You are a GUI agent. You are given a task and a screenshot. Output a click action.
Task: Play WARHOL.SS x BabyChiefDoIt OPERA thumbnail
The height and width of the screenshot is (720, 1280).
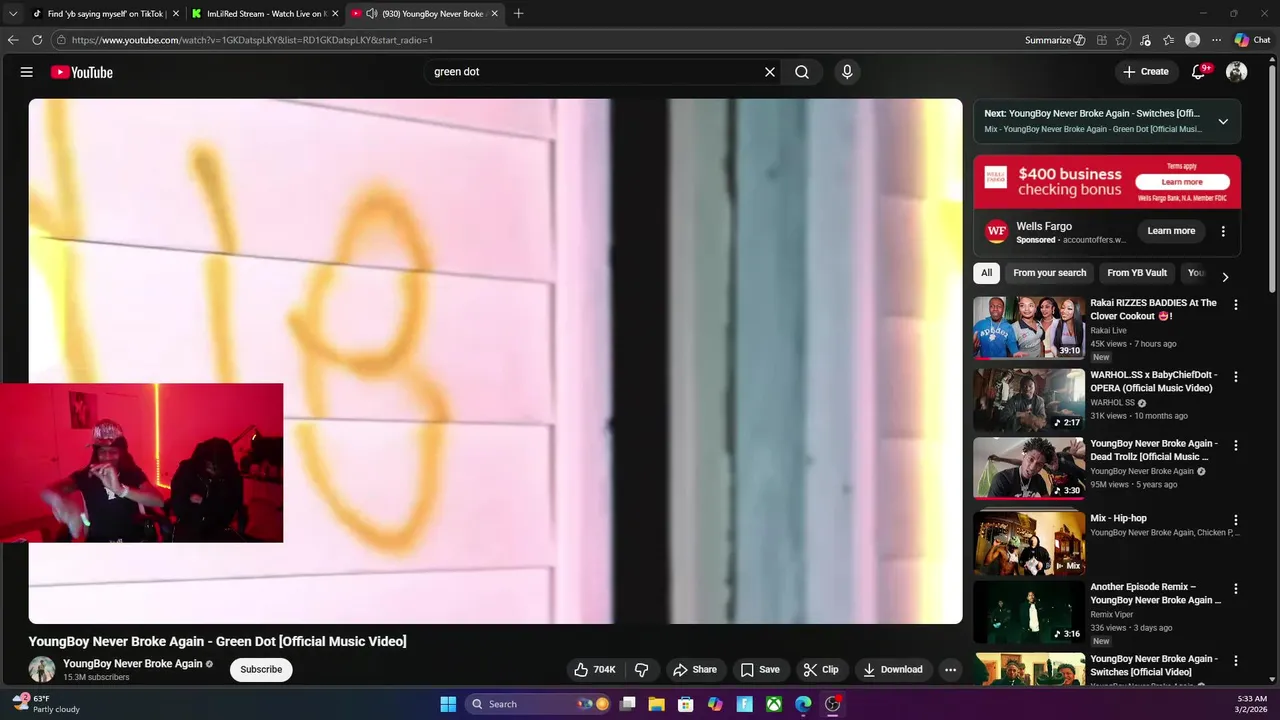coord(1029,399)
